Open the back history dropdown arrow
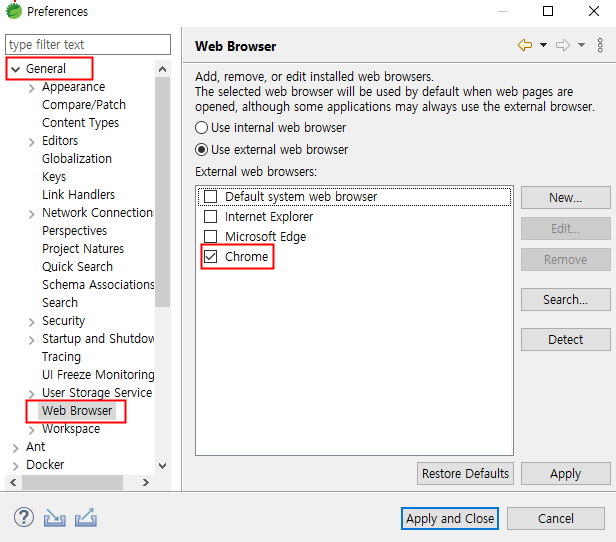This screenshot has width=616, height=542. point(543,45)
